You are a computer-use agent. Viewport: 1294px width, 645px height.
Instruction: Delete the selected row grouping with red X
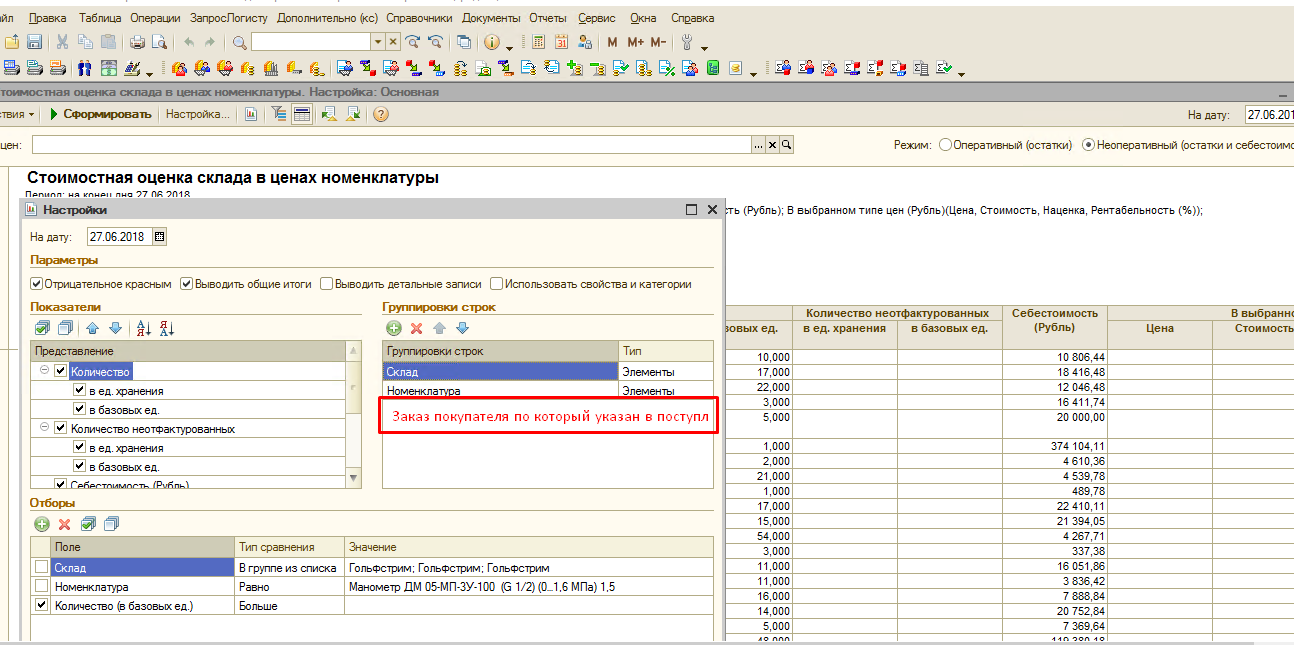(417, 328)
